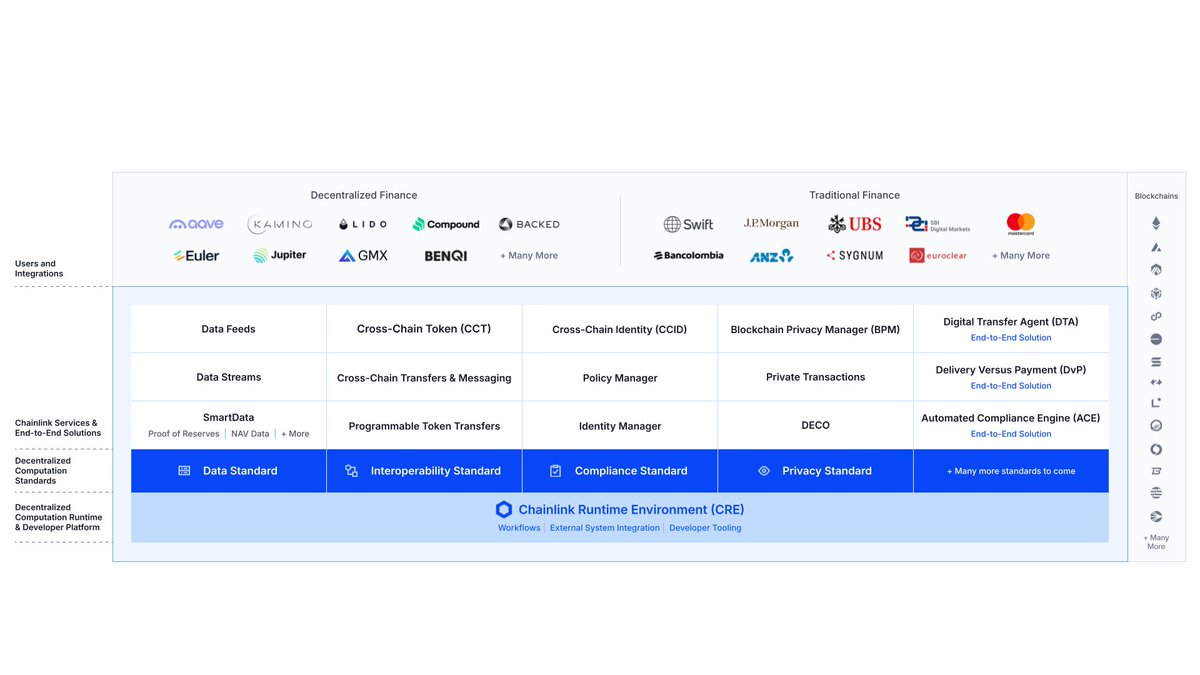The height and width of the screenshot is (675, 1200).
Task: Click + More under SmartData
Action: (x=295, y=434)
